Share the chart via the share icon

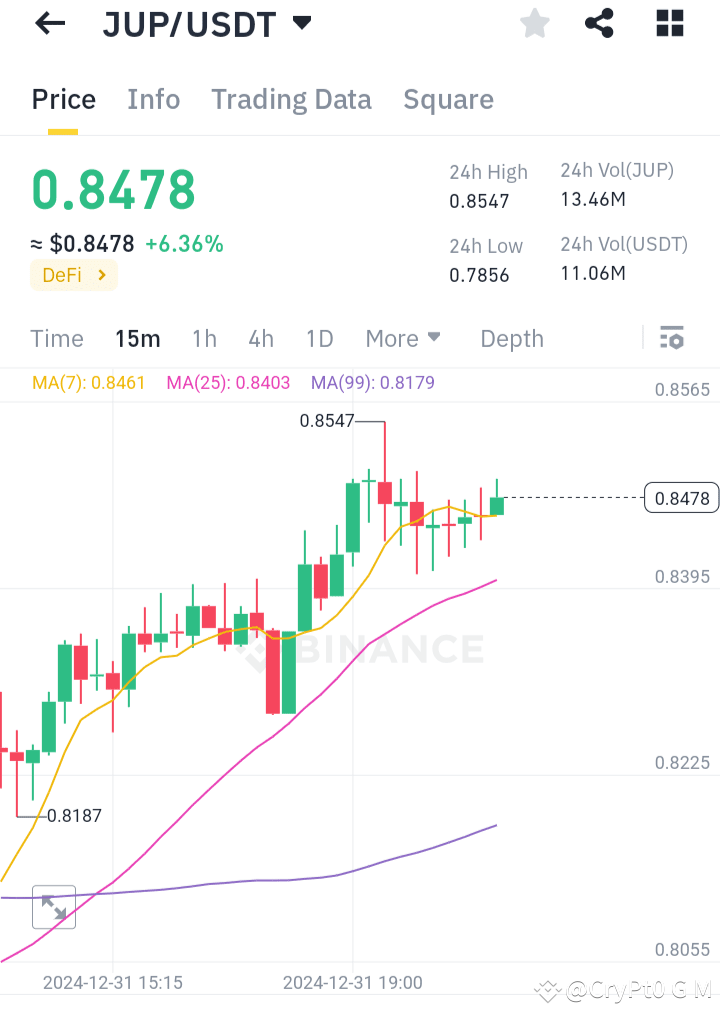(x=599, y=23)
